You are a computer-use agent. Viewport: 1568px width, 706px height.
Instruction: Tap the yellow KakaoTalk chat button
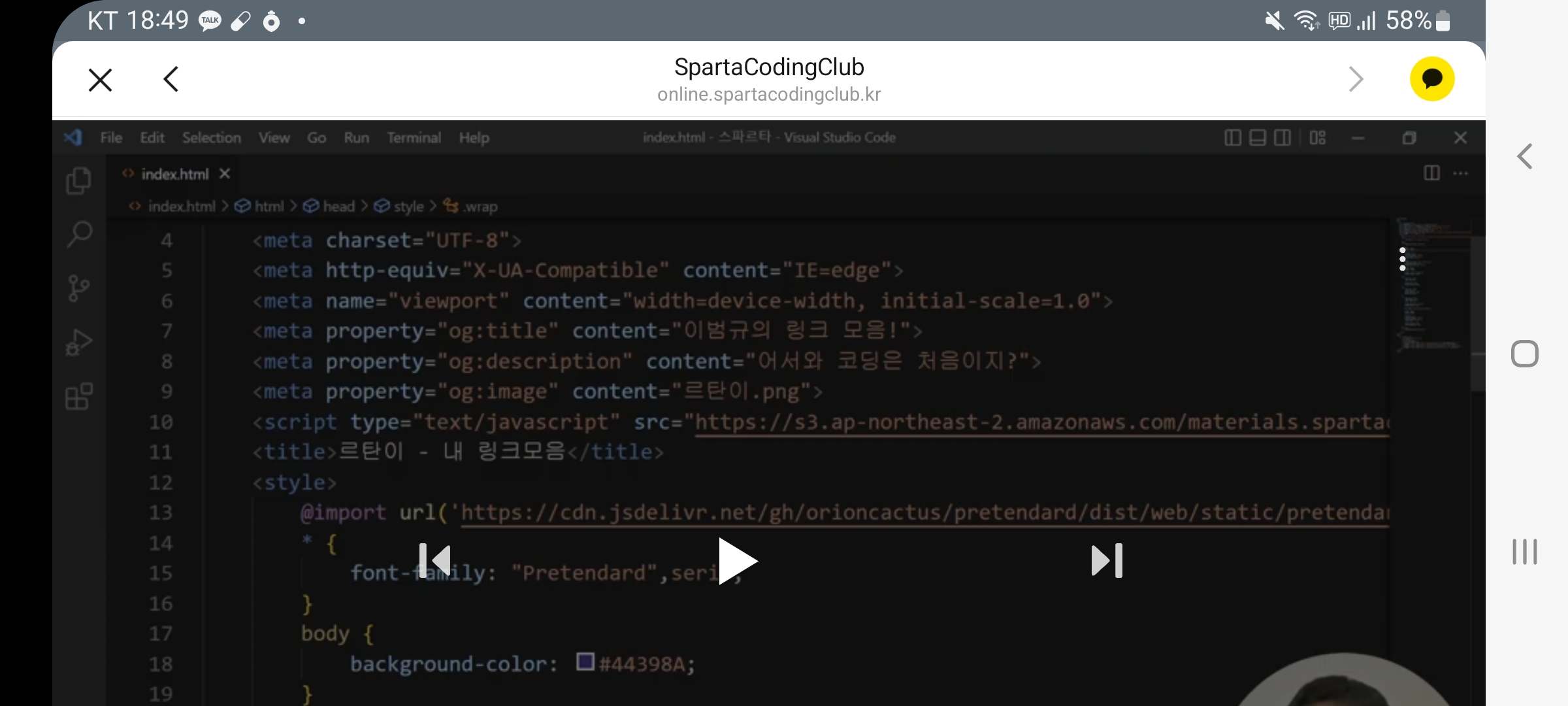1432,79
